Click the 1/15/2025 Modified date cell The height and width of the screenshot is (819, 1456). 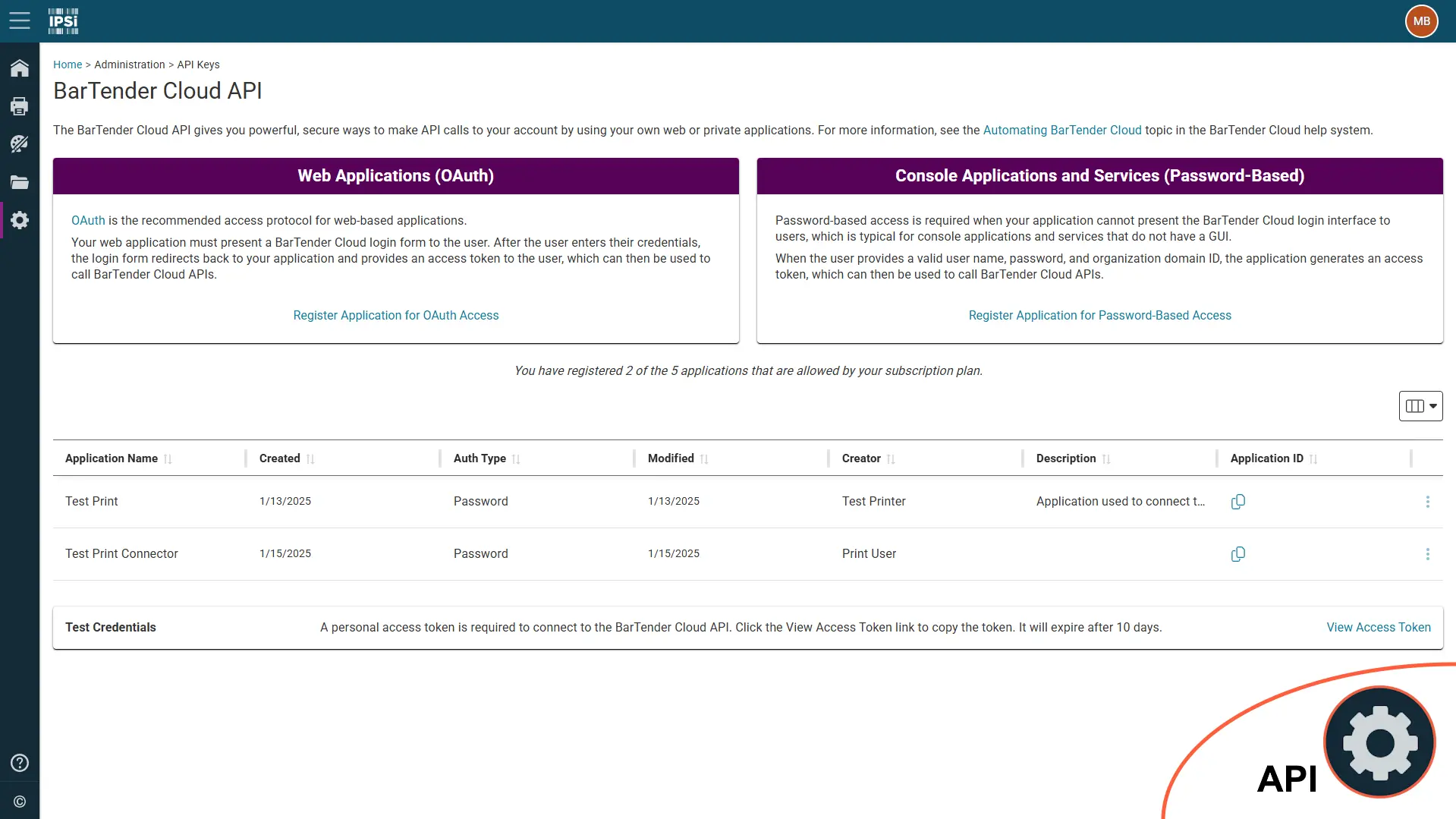pos(674,553)
